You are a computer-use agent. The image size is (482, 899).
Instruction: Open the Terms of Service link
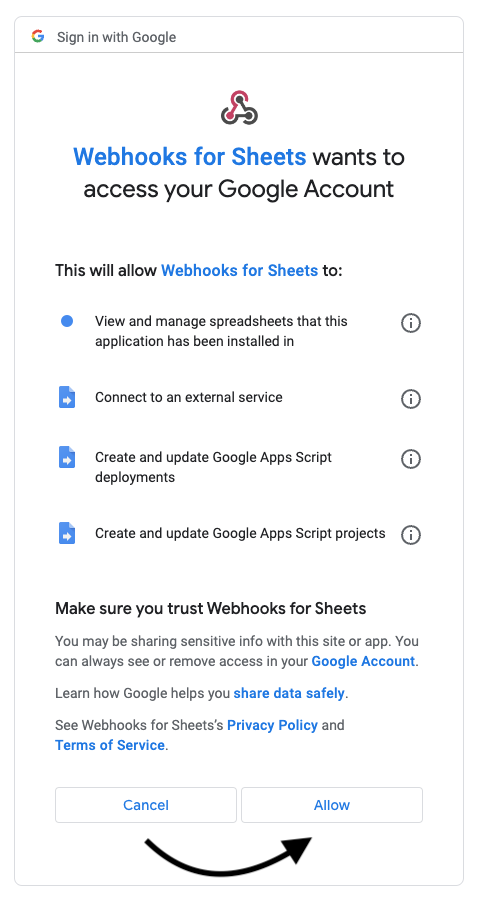point(110,745)
